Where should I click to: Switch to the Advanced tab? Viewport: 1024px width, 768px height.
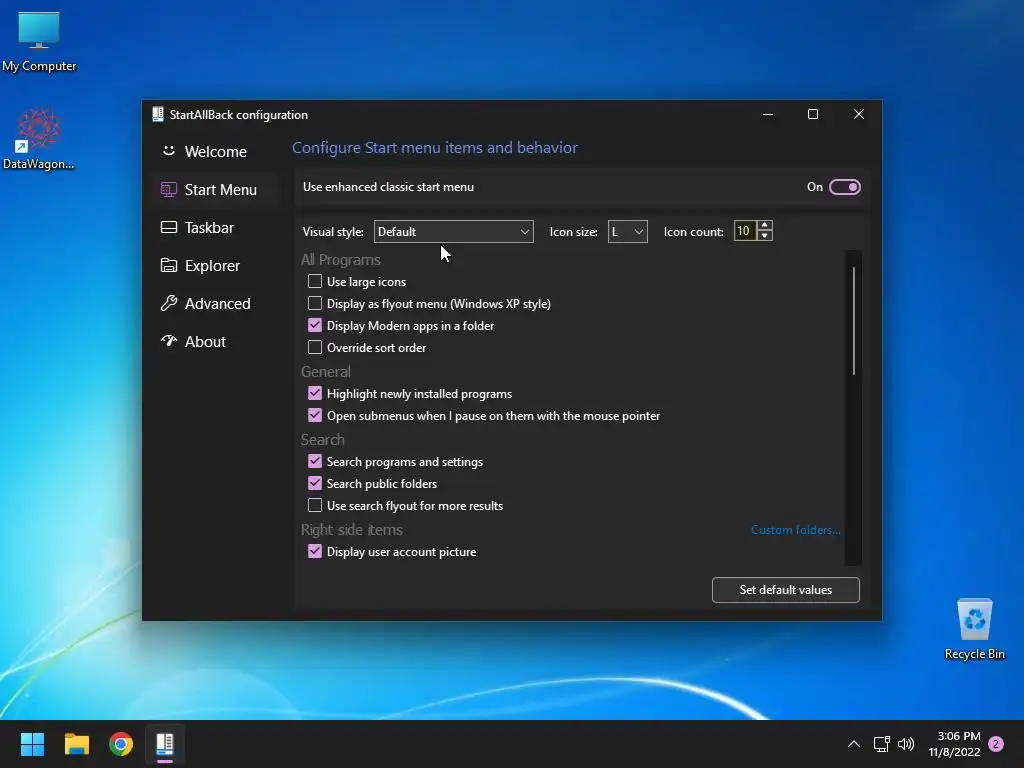tap(216, 303)
